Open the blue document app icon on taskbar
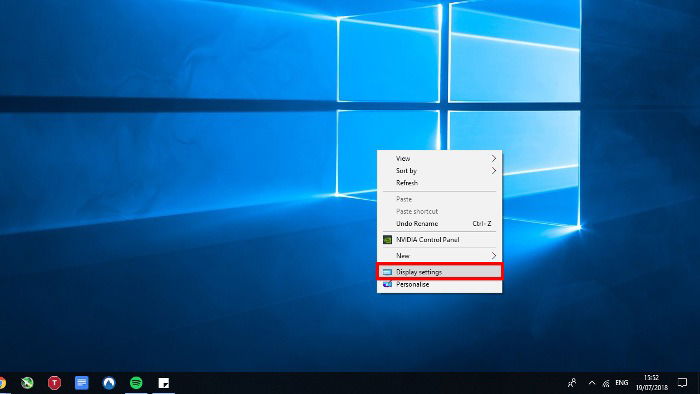The height and width of the screenshot is (394, 700). coord(82,383)
